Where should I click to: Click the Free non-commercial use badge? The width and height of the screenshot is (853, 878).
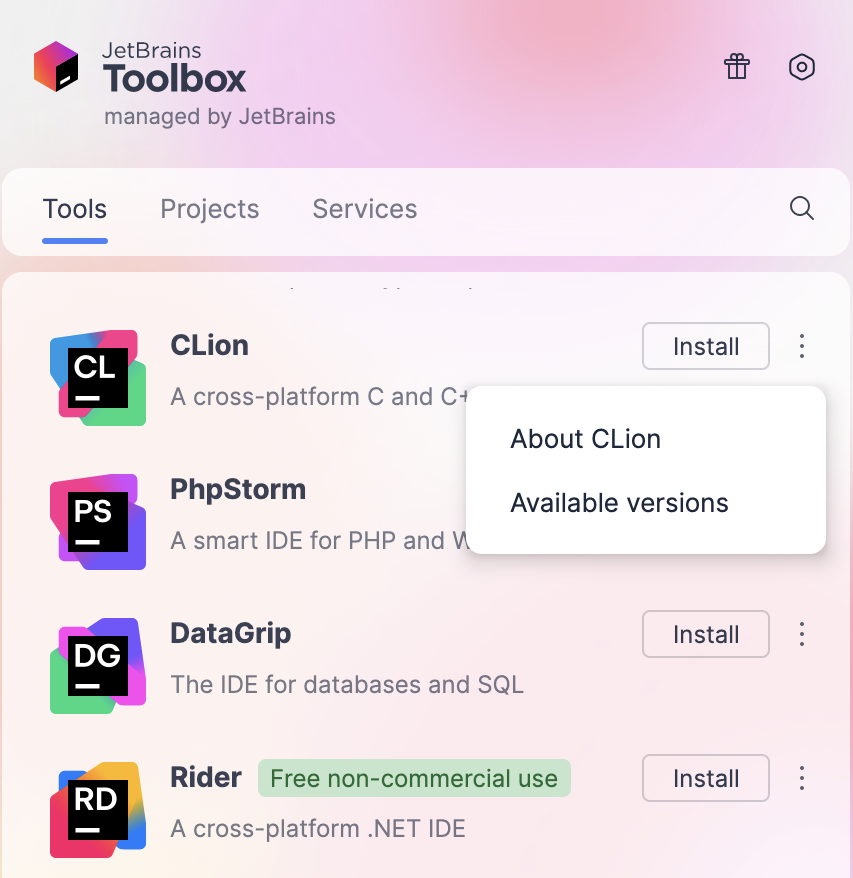click(x=414, y=778)
